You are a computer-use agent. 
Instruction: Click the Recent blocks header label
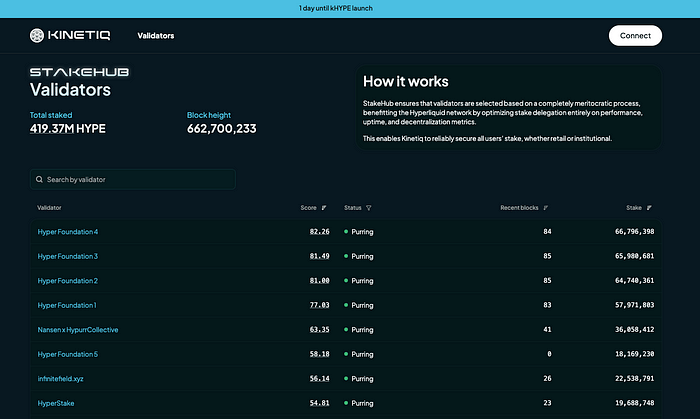click(x=519, y=208)
